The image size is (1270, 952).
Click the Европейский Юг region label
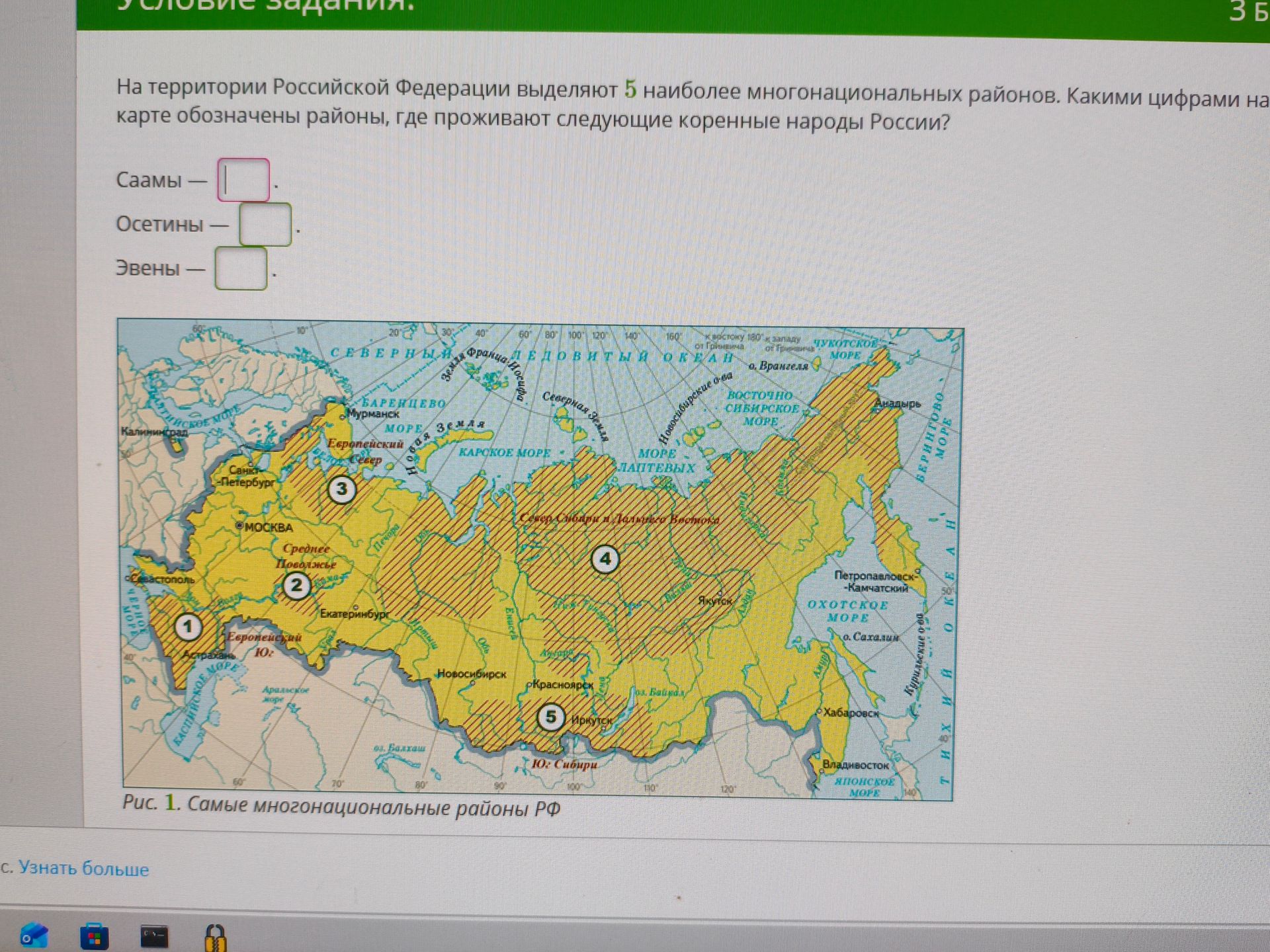click(263, 645)
